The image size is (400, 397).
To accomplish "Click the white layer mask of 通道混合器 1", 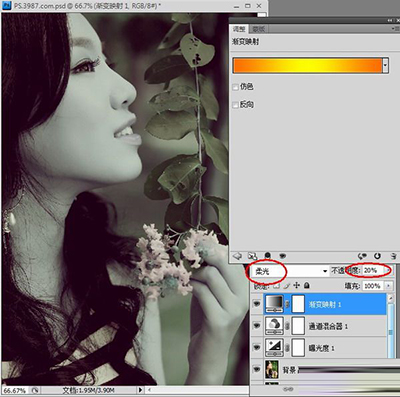I will [298, 326].
